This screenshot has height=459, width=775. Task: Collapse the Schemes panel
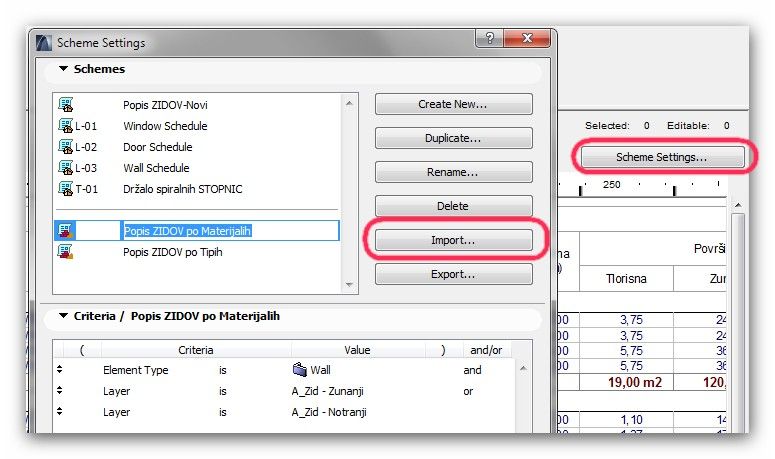coord(63,69)
